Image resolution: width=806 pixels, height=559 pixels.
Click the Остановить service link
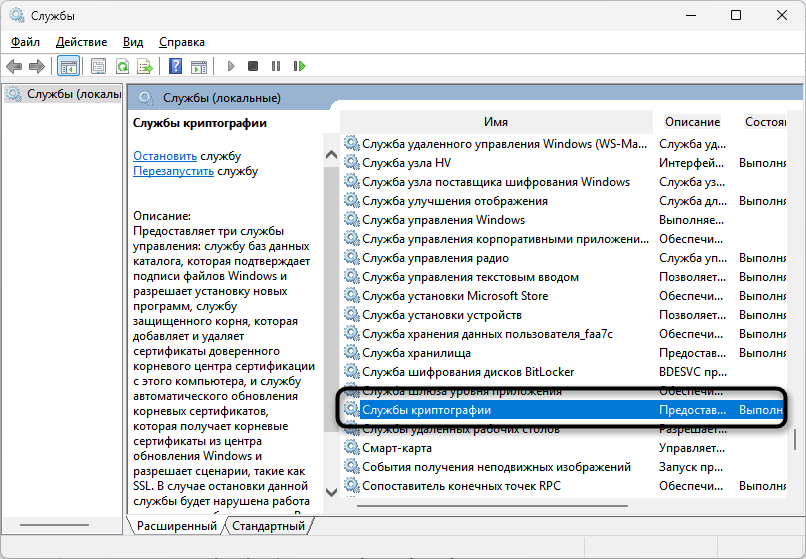pos(165,156)
